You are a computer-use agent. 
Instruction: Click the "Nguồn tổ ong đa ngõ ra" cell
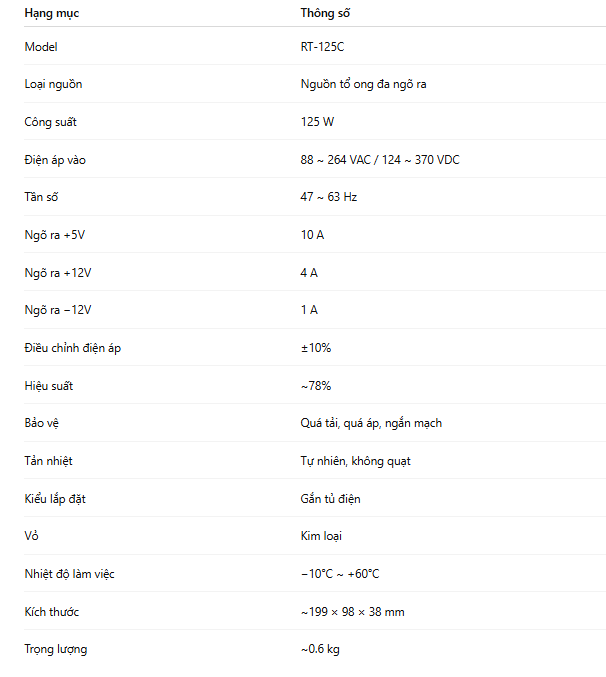(x=363, y=84)
